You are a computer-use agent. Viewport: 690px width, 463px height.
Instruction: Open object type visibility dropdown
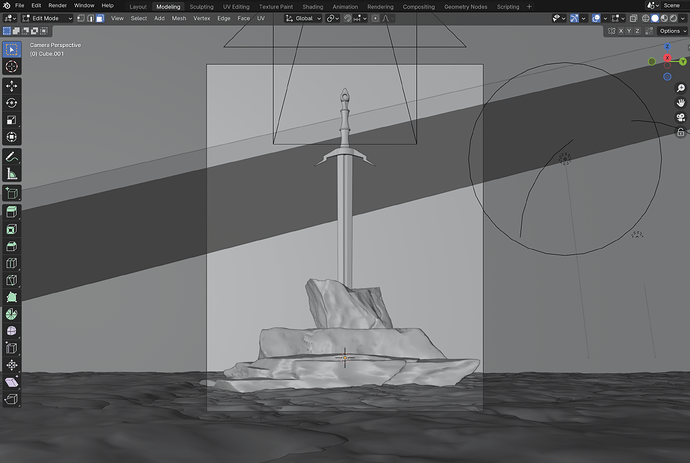tap(559, 18)
